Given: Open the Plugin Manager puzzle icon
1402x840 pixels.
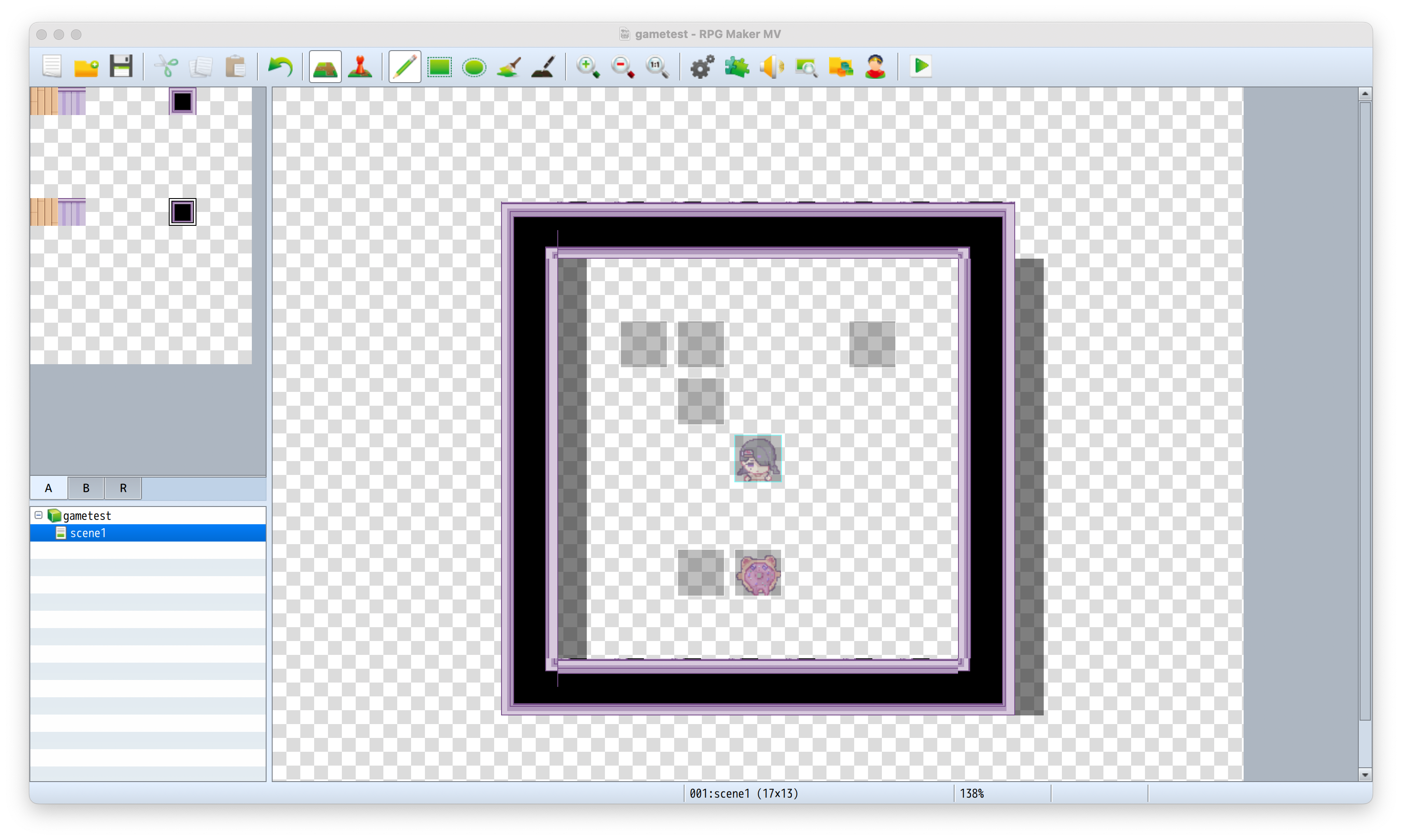Looking at the screenshot, I should point(736,67).
